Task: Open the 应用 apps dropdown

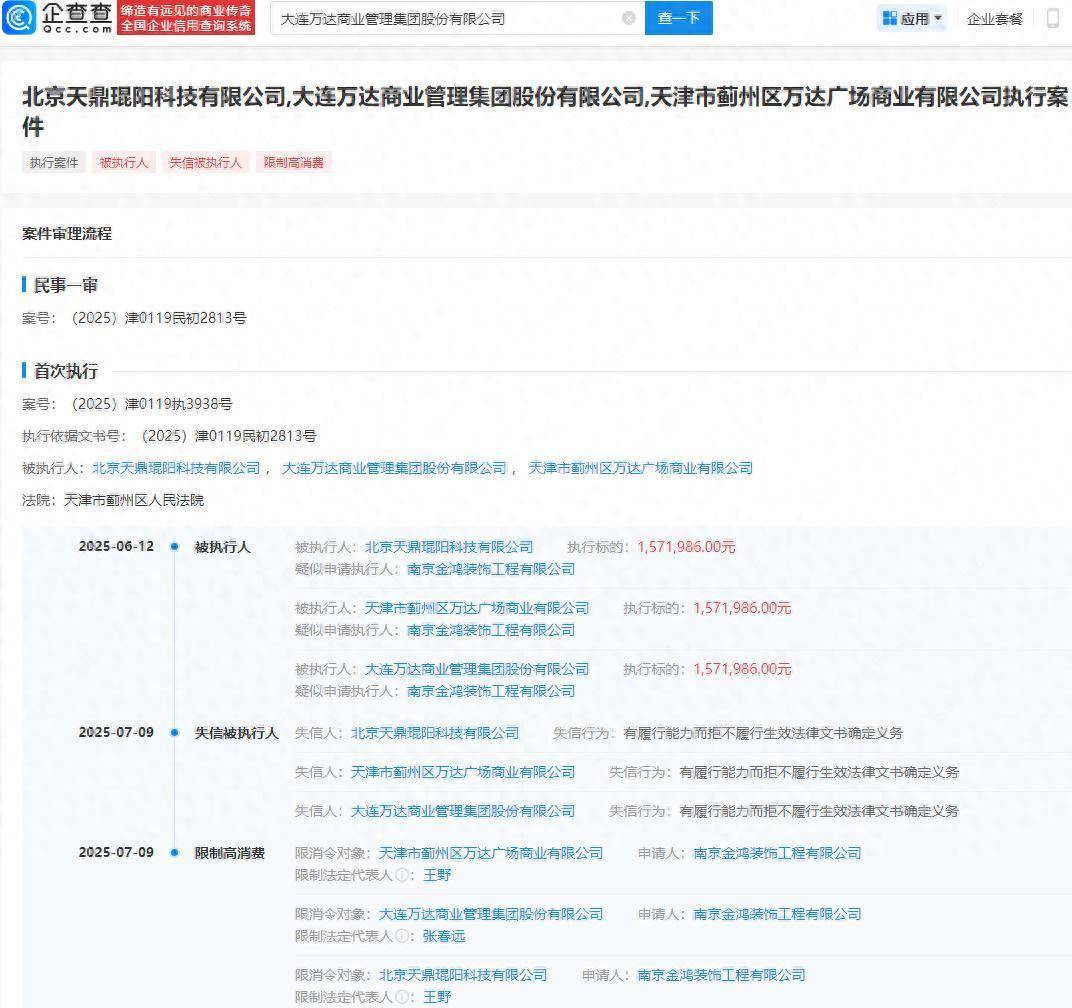Action: coord(911,18)
